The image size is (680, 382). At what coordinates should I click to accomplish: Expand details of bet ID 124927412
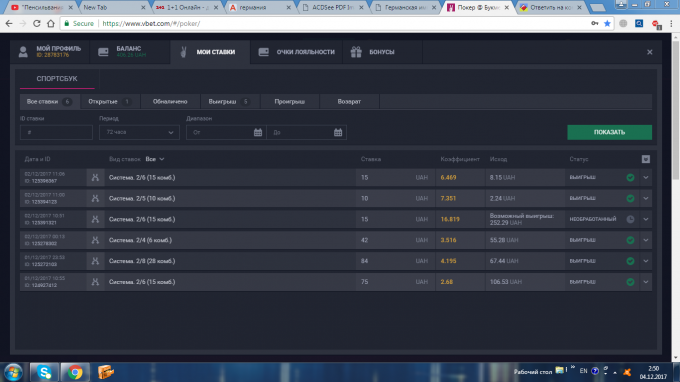646,282
